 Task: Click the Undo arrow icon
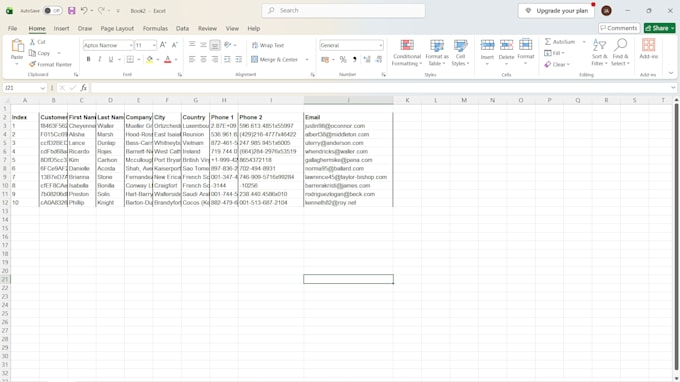click(84, 10)
